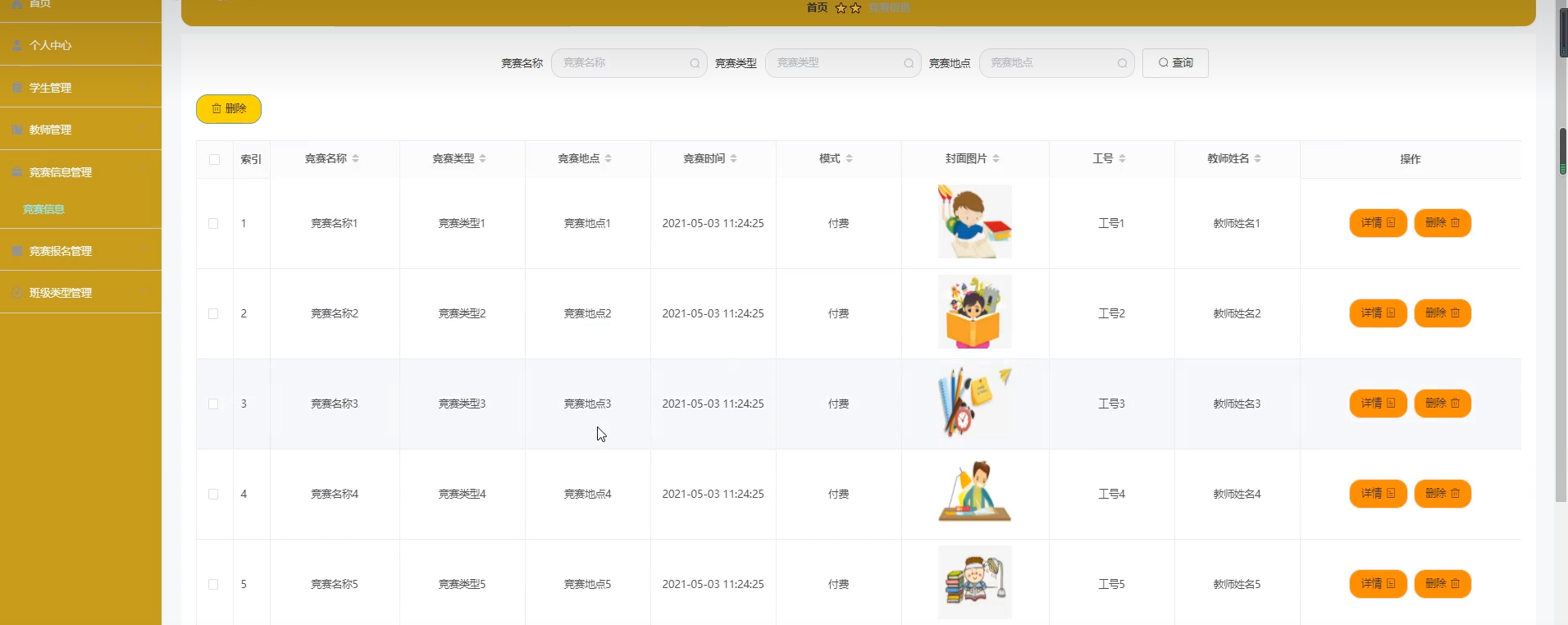Viewport: 1568px width, 625px height.
Task: Click cover image thumbnail of row 5
Action: [x=975, y=582]
